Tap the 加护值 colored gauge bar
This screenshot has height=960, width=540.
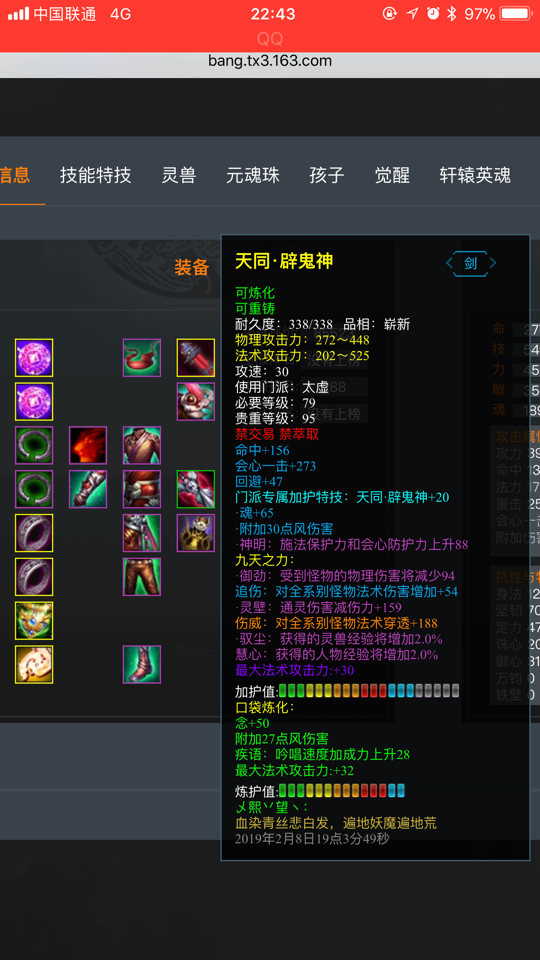369,691
